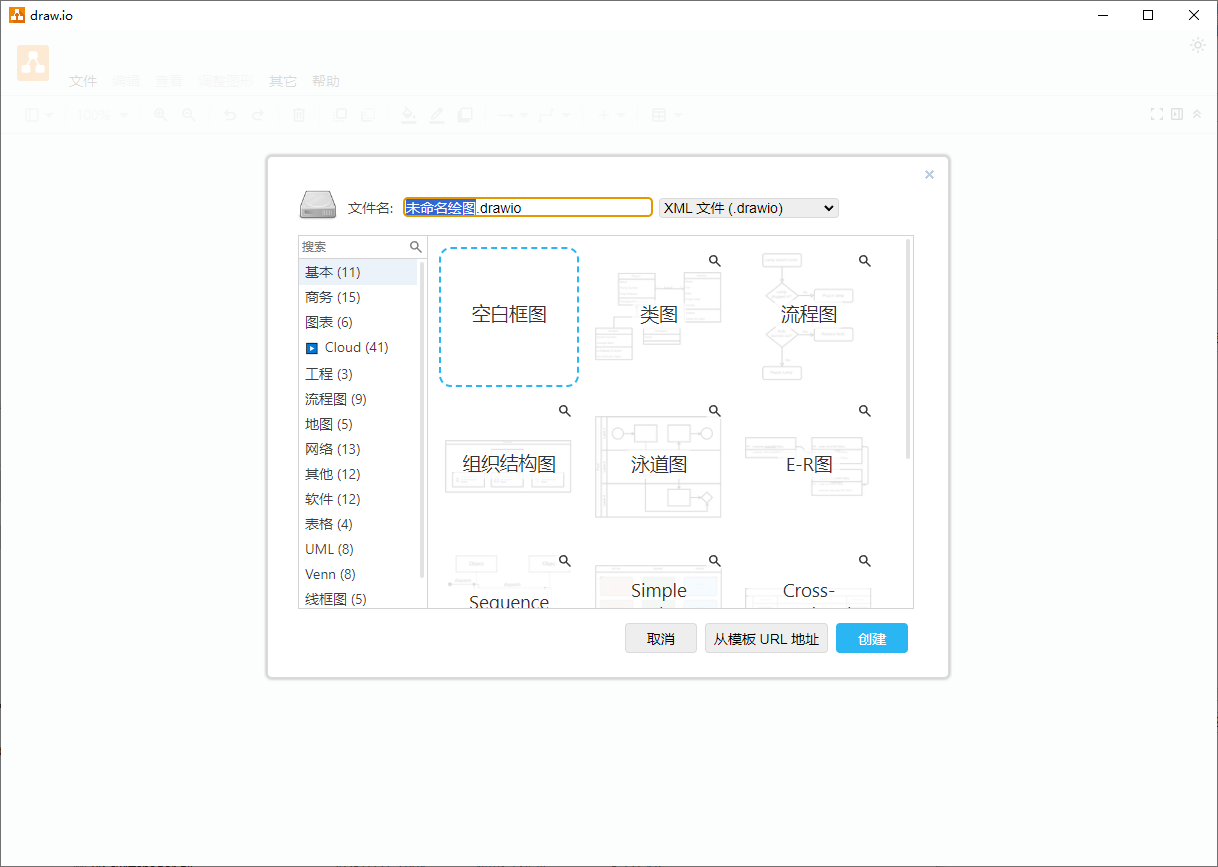The image size is (1218, 867).
Task: Preview the Sequence template with its magnifier
Action: click(565, 560)
